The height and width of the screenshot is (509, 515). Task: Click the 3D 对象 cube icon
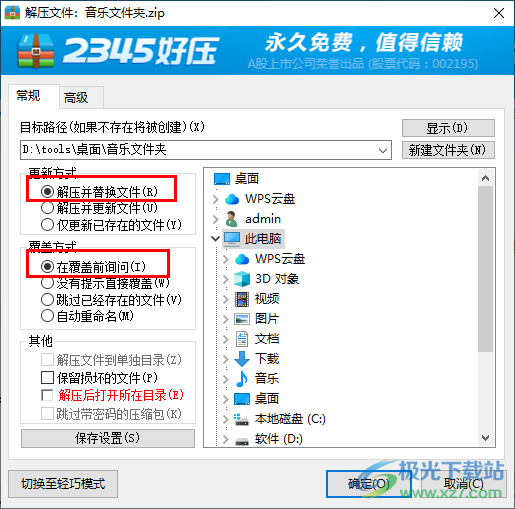[x=242, y=279]
